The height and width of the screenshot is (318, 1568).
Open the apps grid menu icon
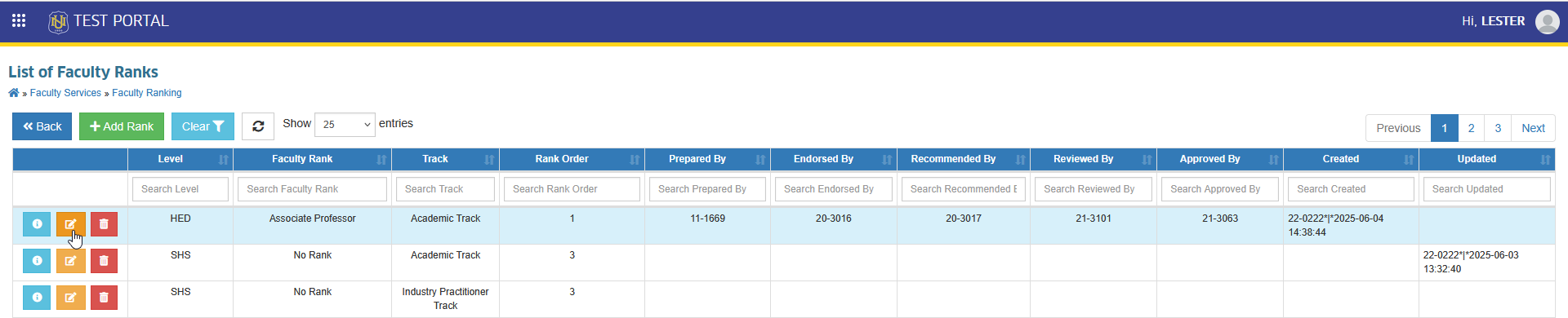click(19, 20)
